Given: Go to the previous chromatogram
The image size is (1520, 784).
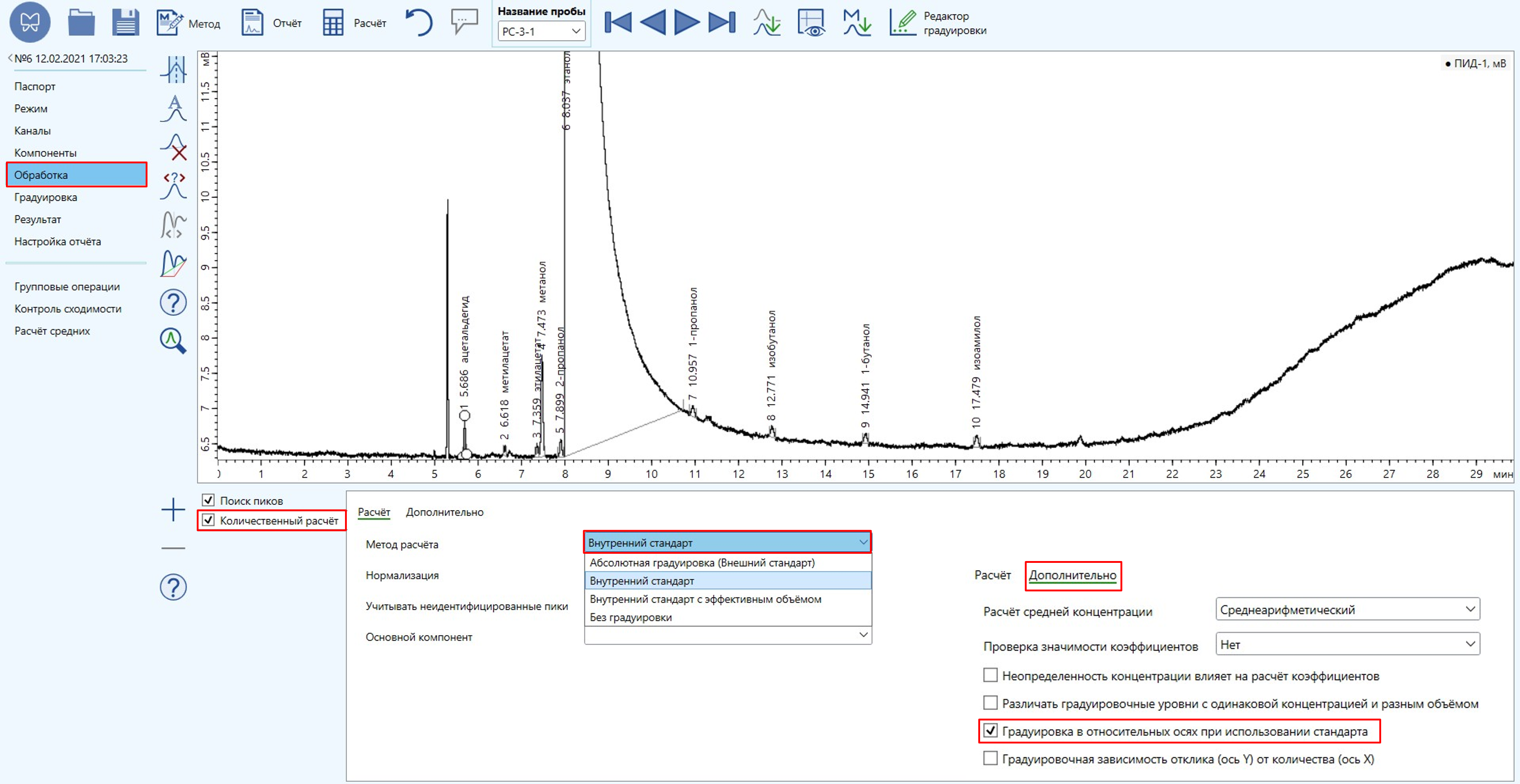Looking at the screenshot, I should [x=653, y=22].
